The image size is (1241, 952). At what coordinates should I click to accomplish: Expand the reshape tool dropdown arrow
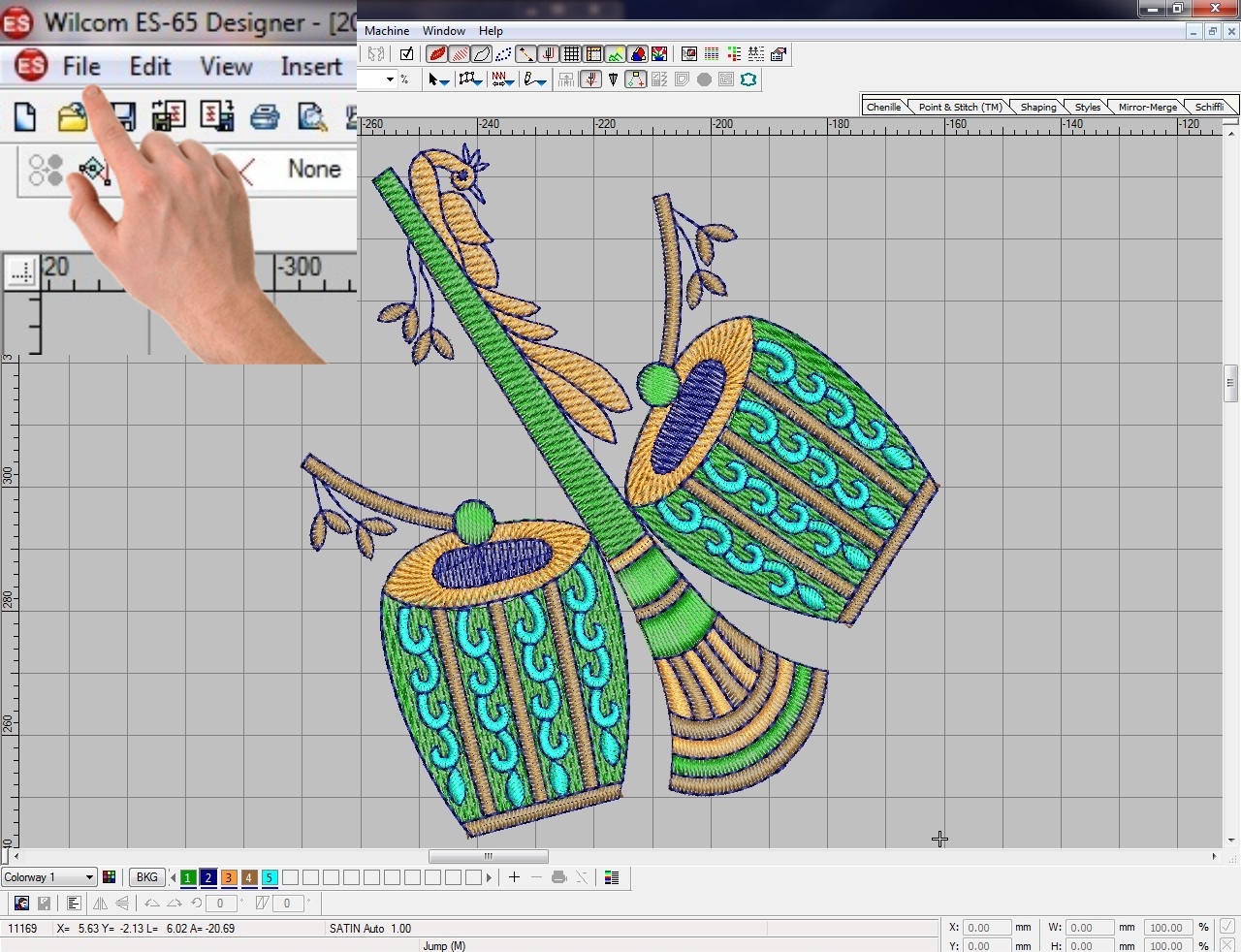click(x=479, y=81)
